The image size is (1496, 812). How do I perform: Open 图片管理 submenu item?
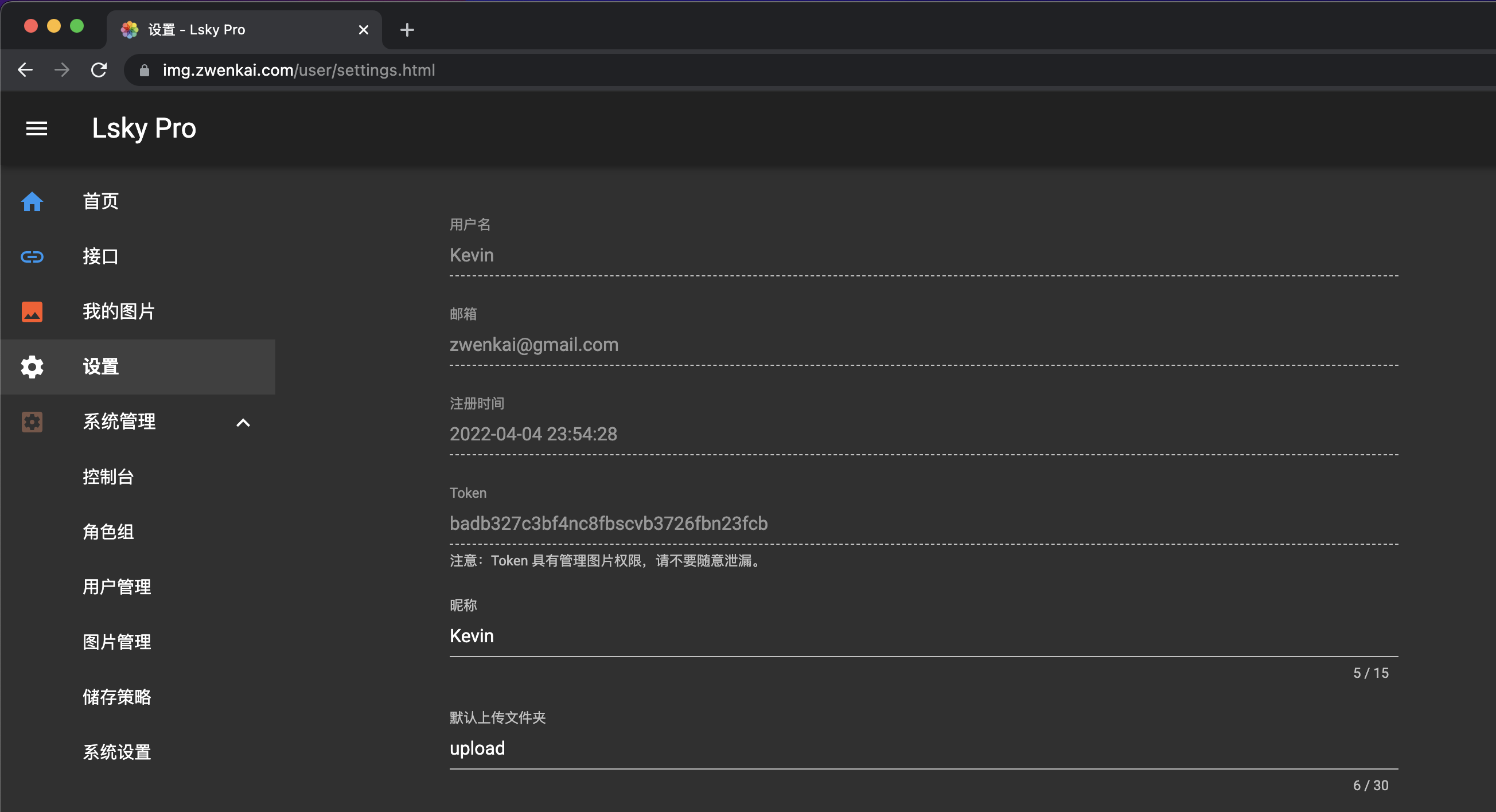tap(116, 642)
